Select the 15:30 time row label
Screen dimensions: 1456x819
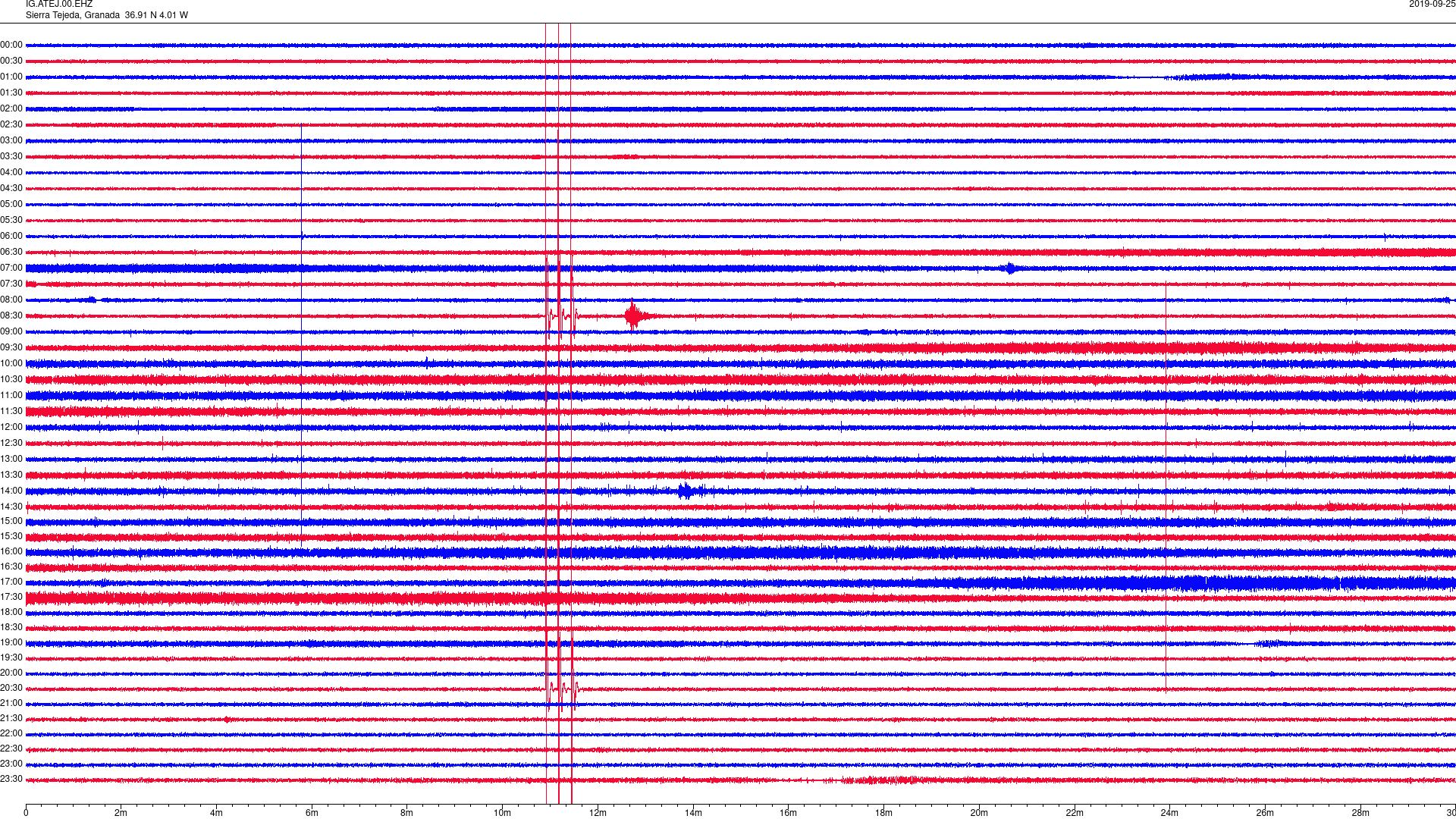pos(11,537)
